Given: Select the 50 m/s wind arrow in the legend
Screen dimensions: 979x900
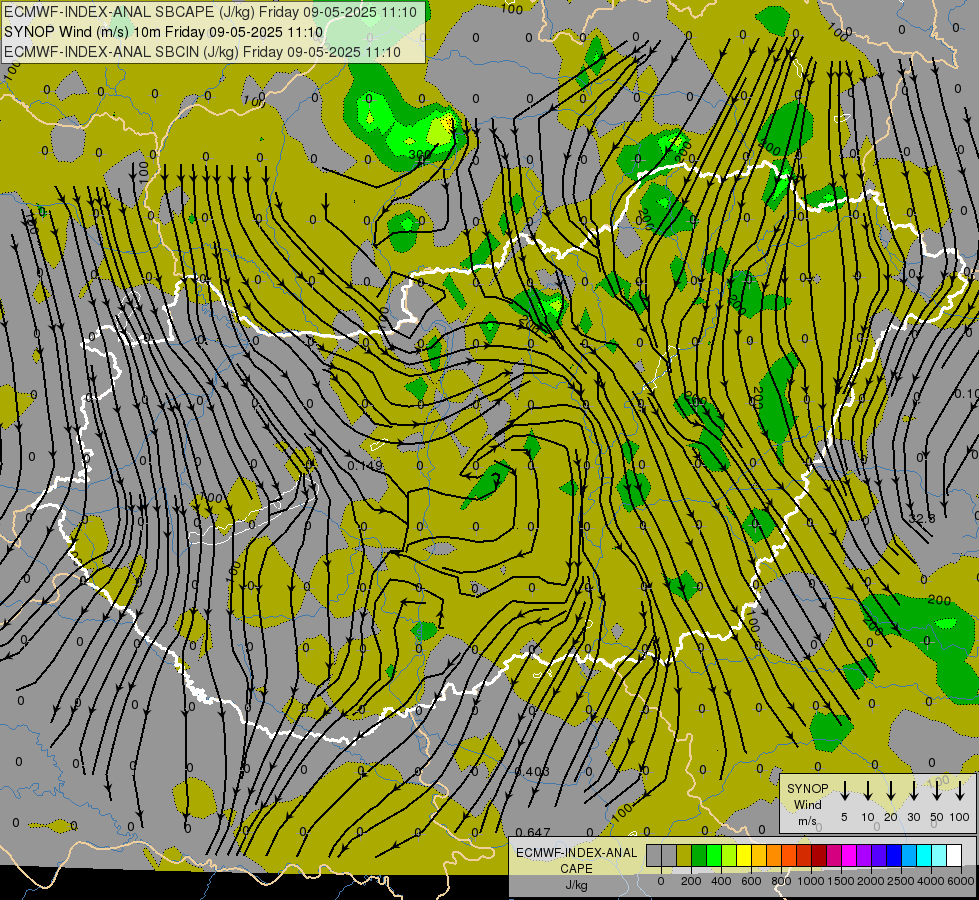Looking at the screenshot, I should tap(937, 790).
